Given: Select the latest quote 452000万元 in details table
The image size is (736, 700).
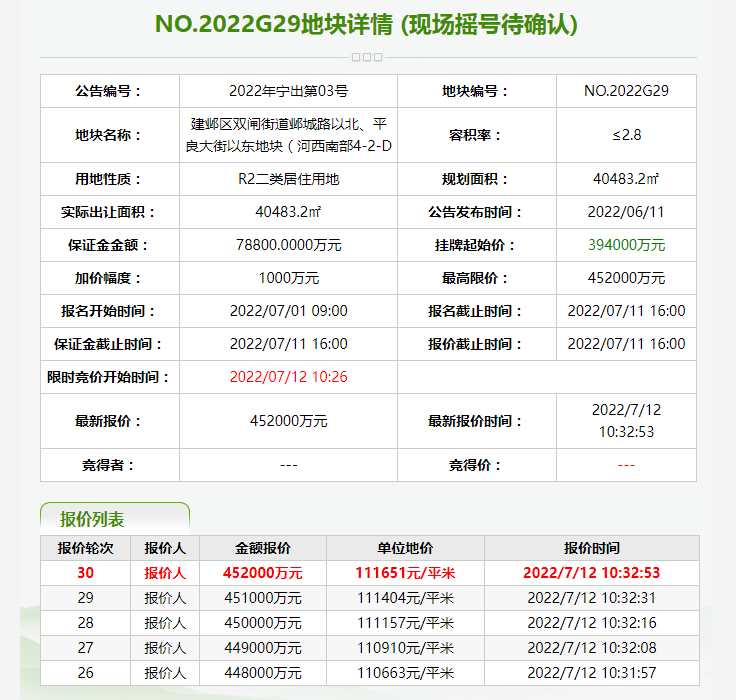Looking at the screenshot, I should click(289, 421).
